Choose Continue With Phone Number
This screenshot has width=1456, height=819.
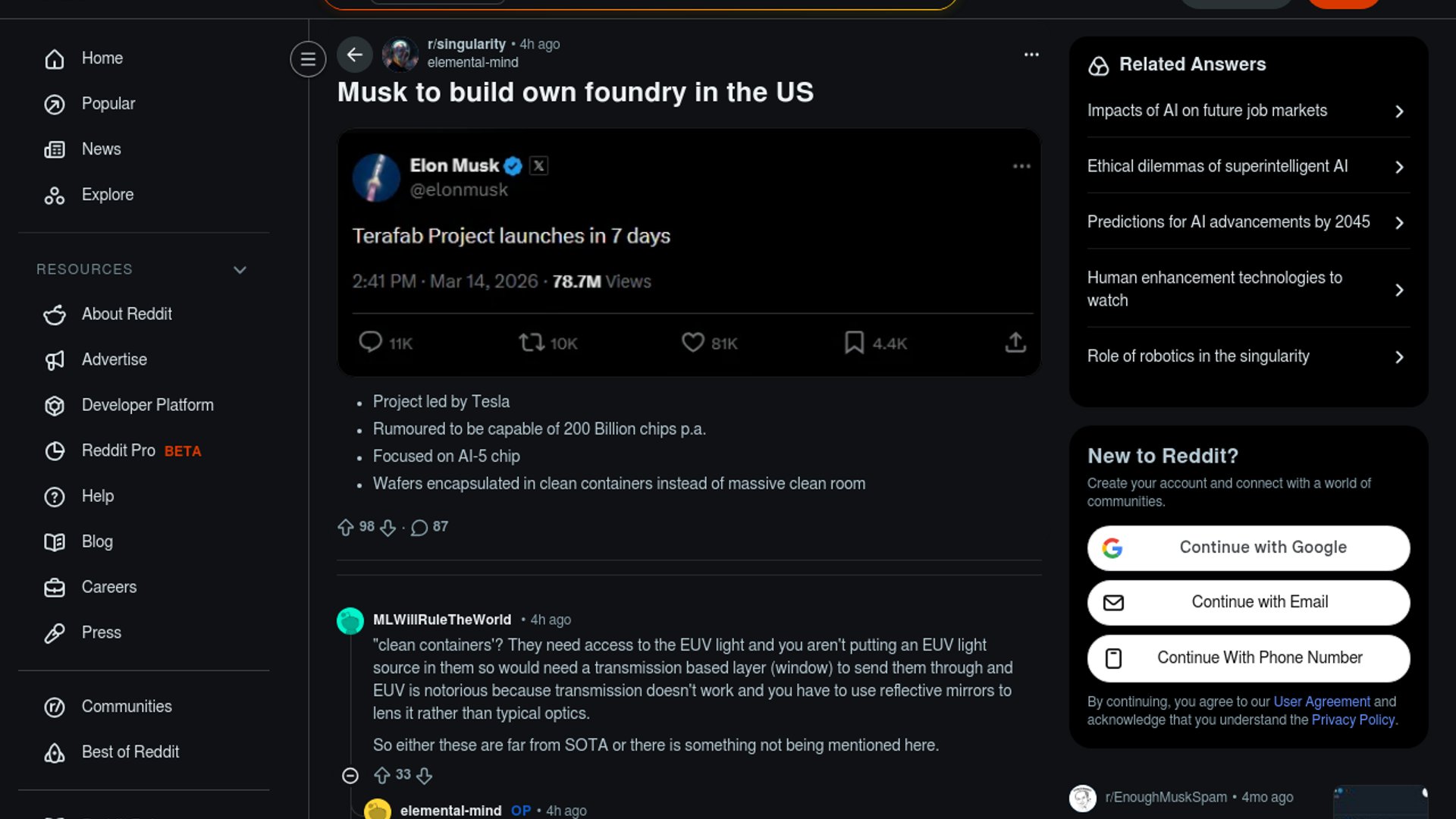(x=1248, y=657)
